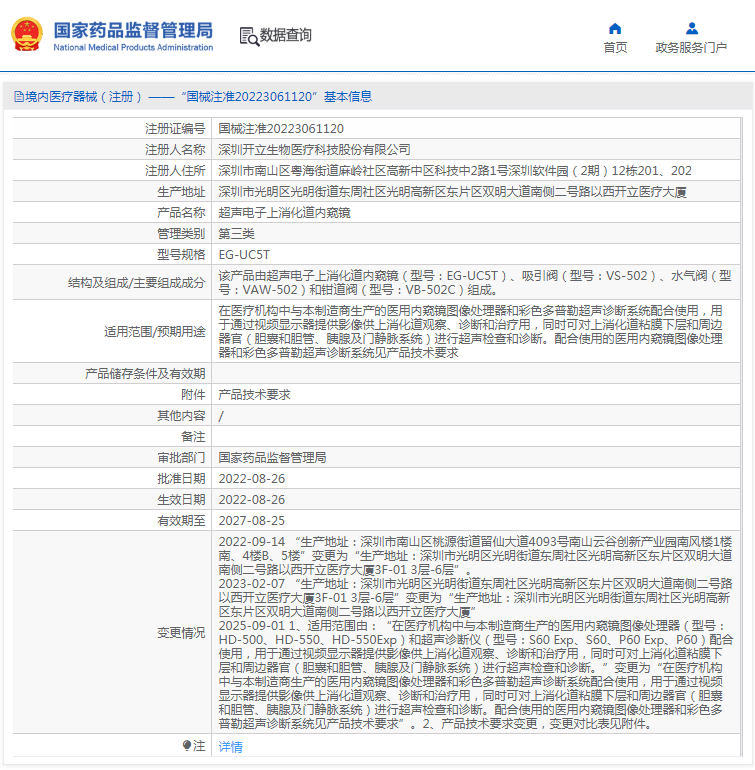Image resolution: width=755 pixels, height=770 pixels.
Task: Click product name 超声电子上消化道内窥镜
Action: (284, 213)
